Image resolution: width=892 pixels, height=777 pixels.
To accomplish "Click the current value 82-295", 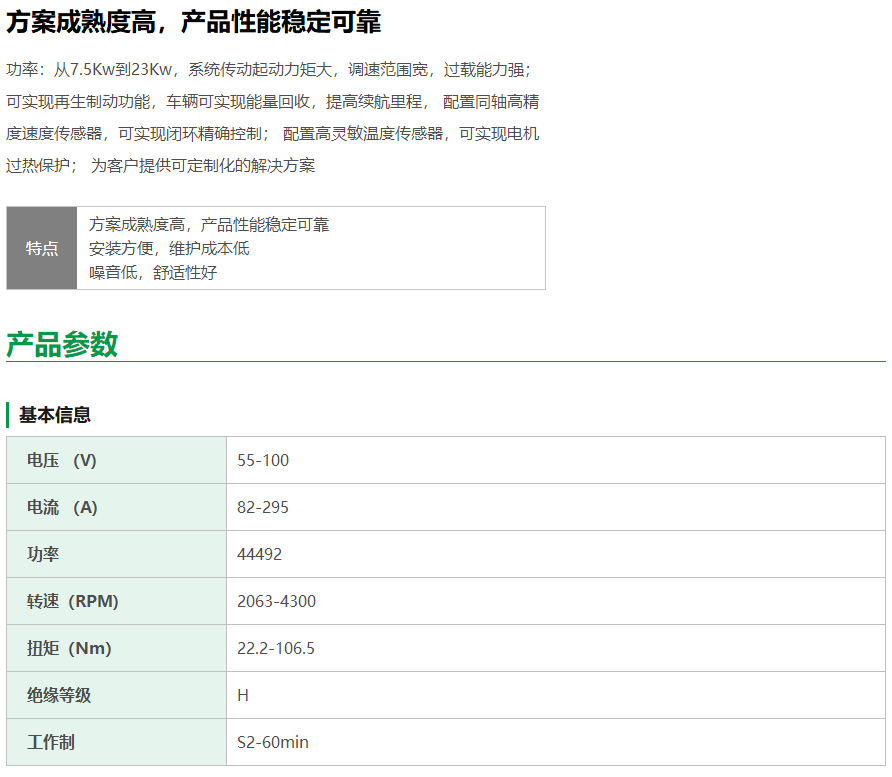I will (263, 507).
